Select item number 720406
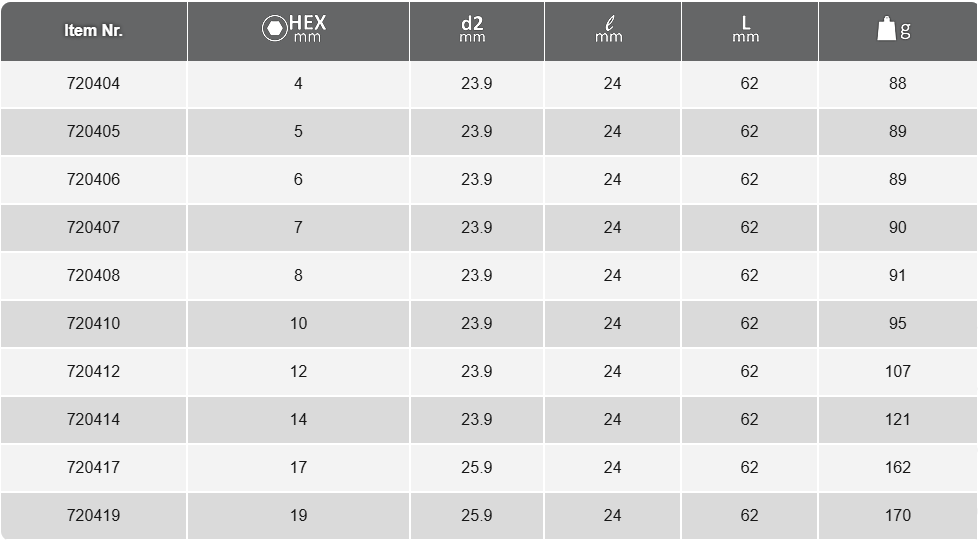This screenshot has height=540, width=978. pos(94,180)
